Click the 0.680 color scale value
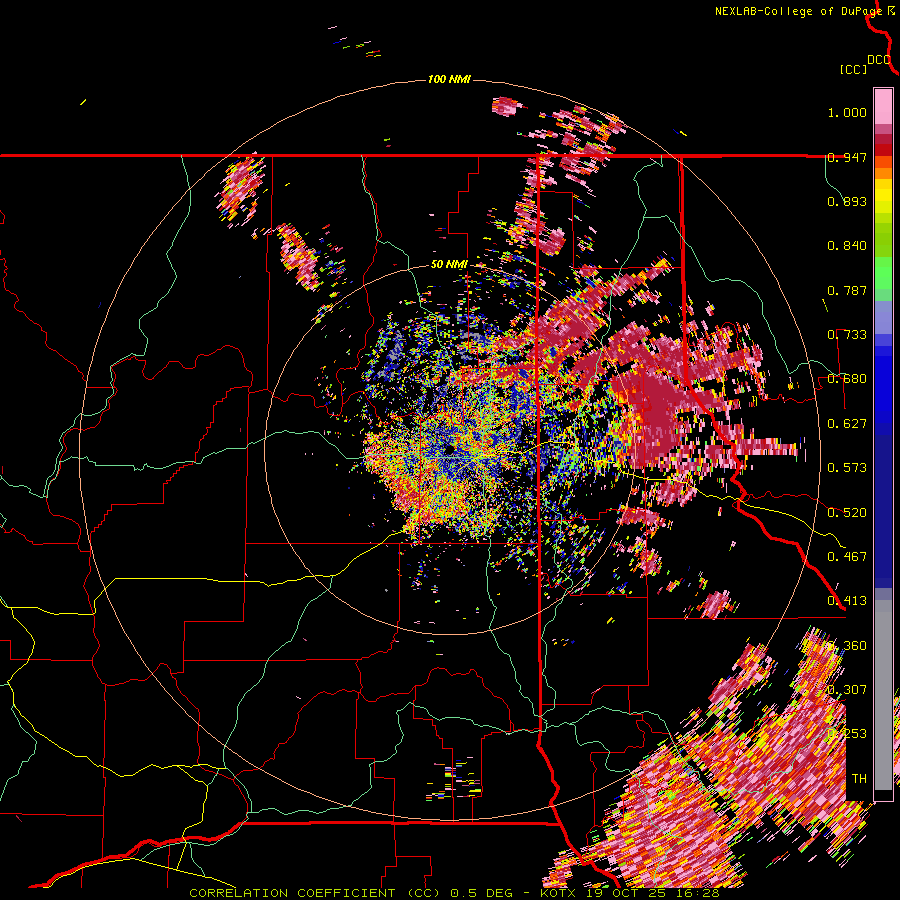Image resolution: width=900 pixels, height=900 pixels. click(x=847, y=379)
